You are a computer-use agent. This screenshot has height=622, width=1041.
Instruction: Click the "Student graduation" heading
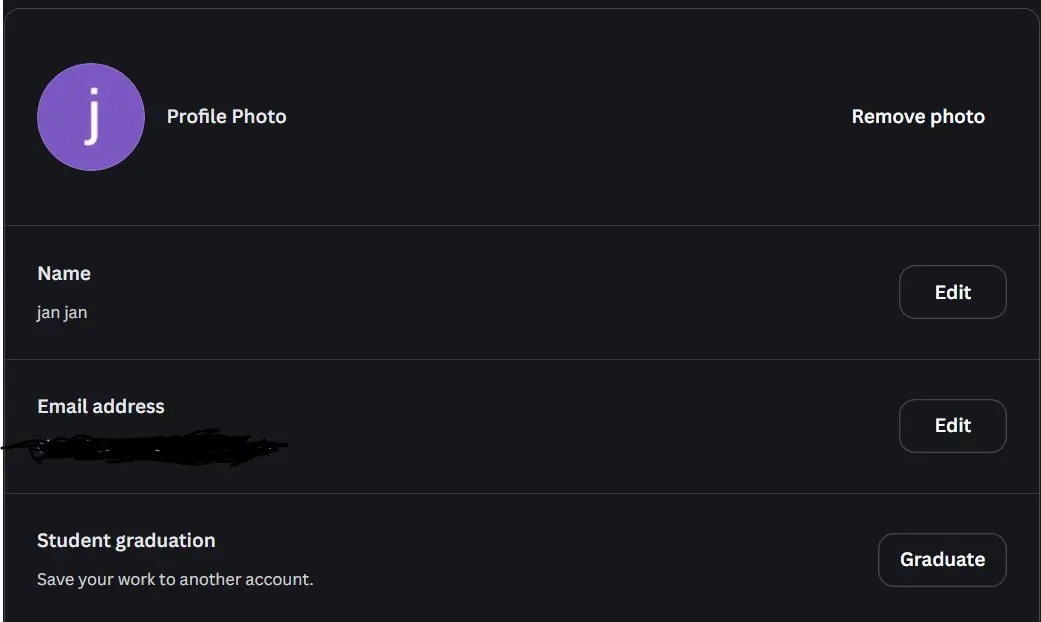(126, 540)
